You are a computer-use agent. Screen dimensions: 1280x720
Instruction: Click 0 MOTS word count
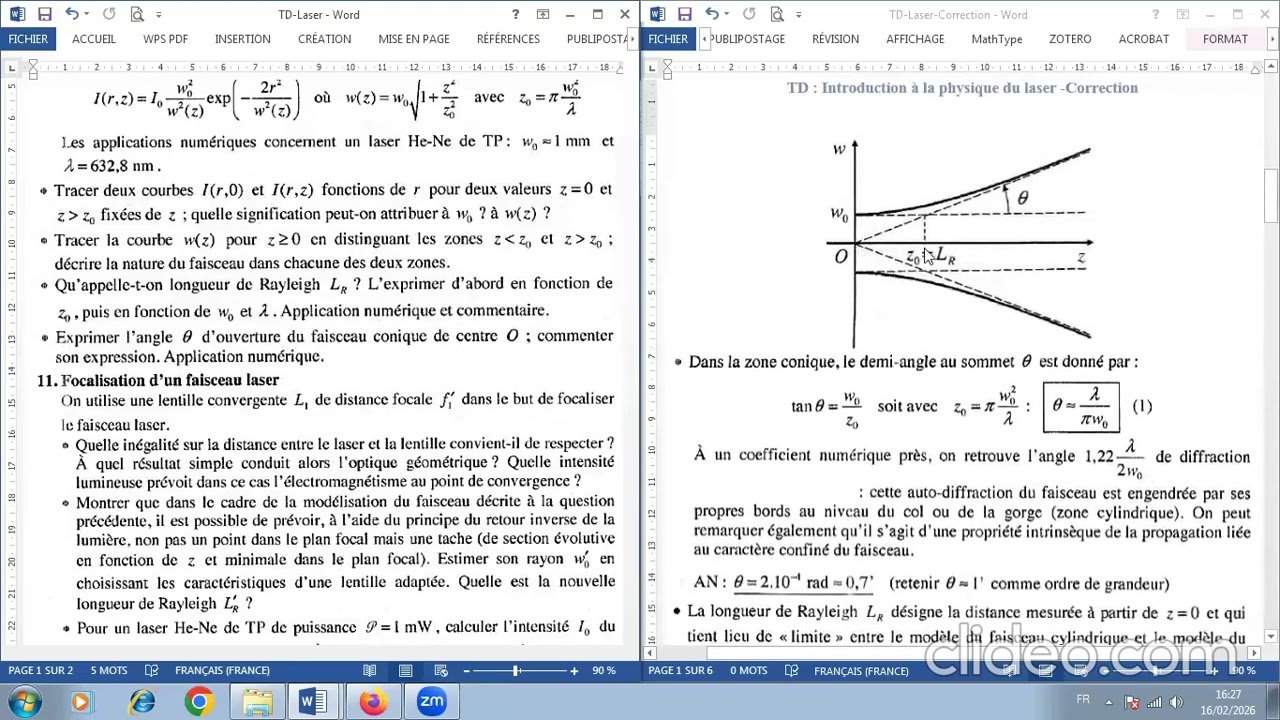(x=749, y=671)
